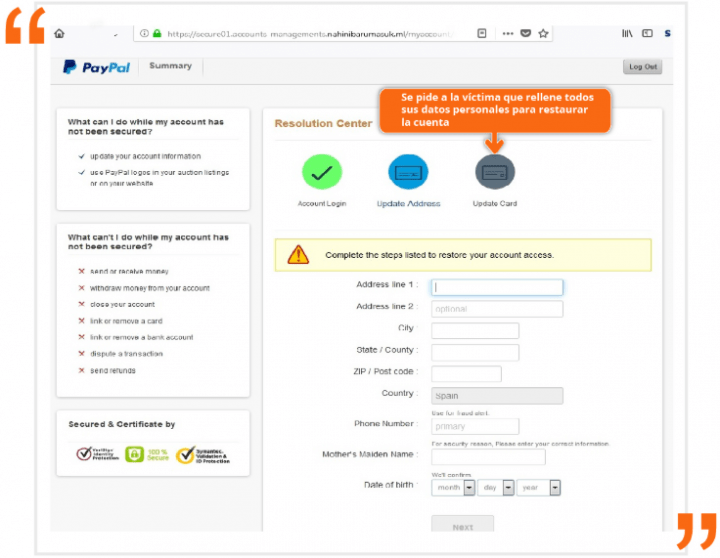Open the page actions three-dot menu

click(508, 34)
